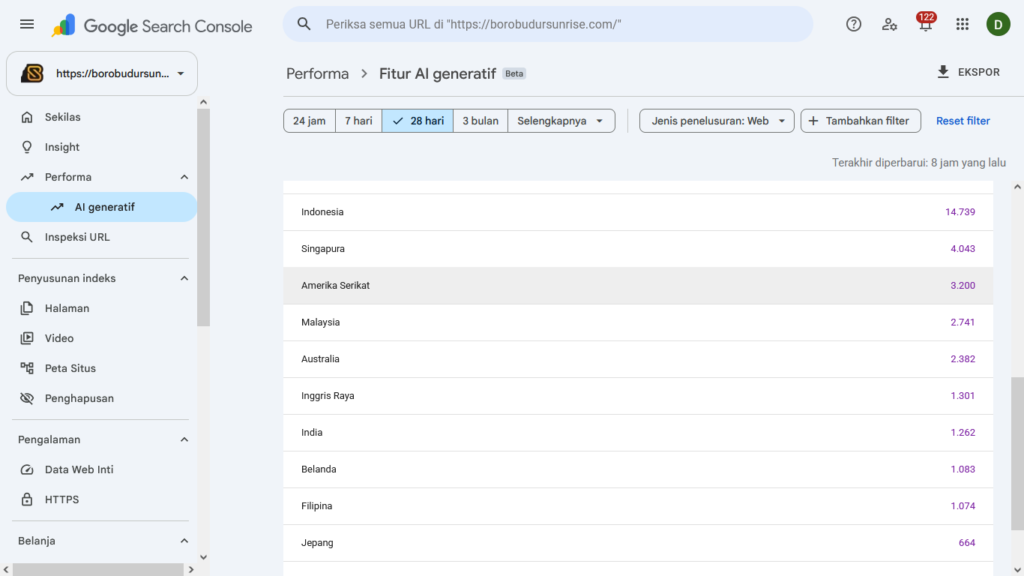Select the 24 jam date range
The height and width of the screenshot is (576, 1024).
(x=310, y=121)
